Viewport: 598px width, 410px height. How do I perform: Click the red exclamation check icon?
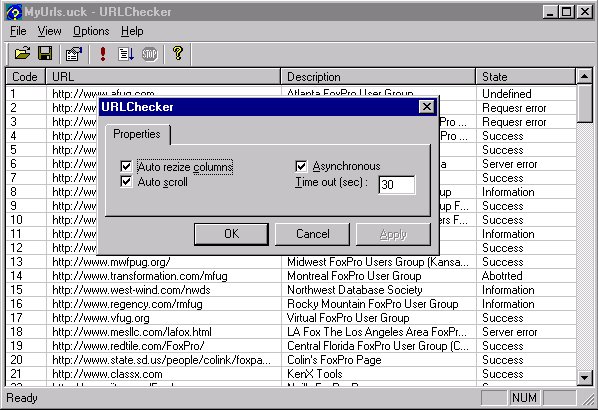(103, 54)
